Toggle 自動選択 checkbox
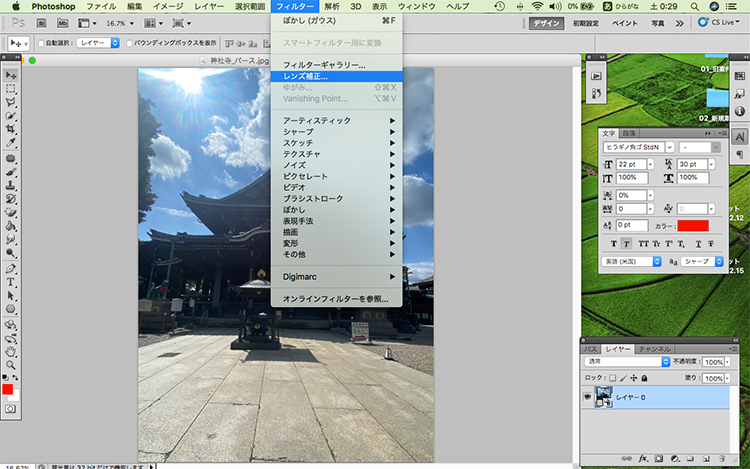This screenshot has height=469, width=750. tap(41, 43)
